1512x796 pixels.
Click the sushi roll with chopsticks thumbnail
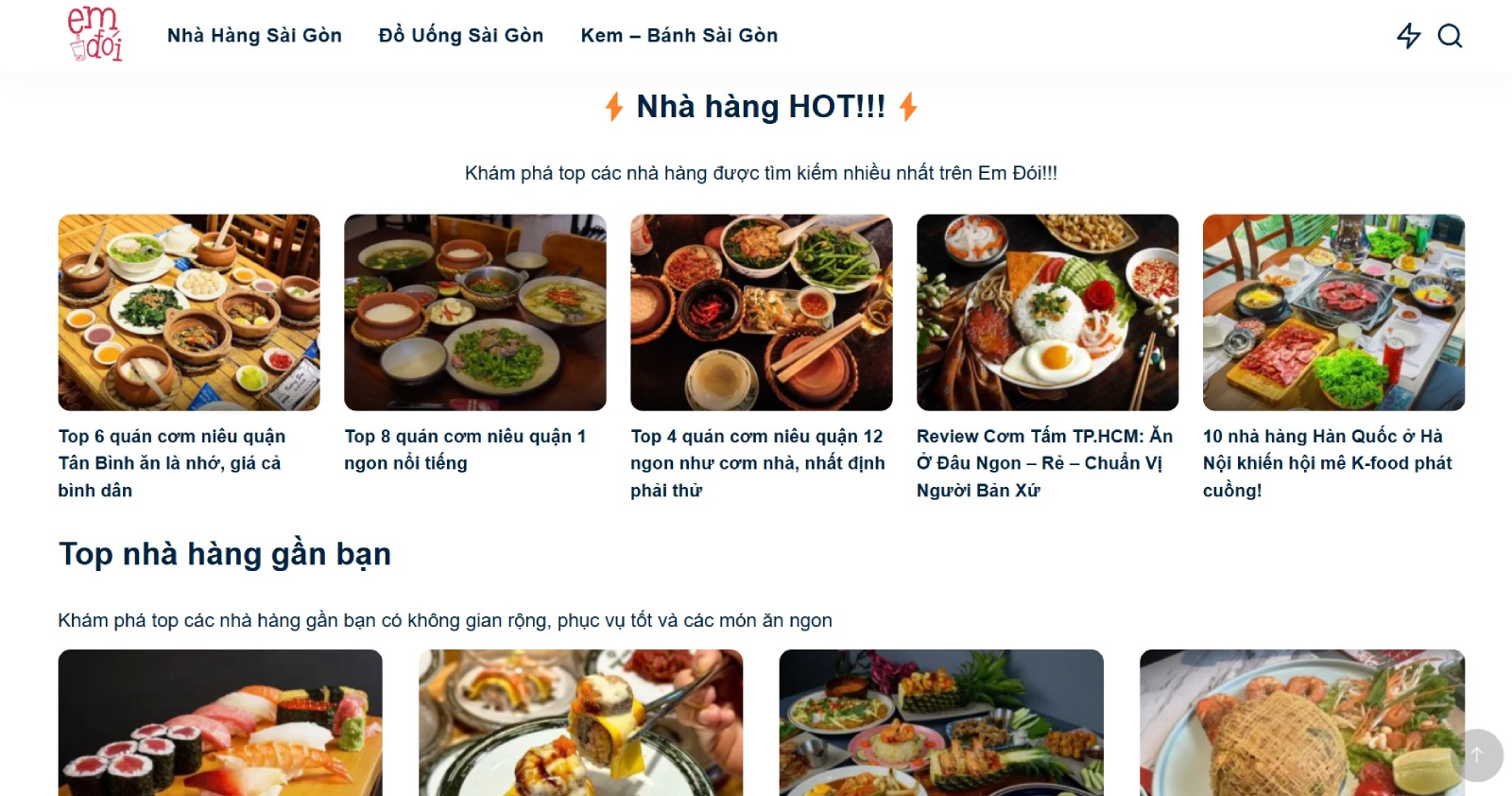(581, 723)
